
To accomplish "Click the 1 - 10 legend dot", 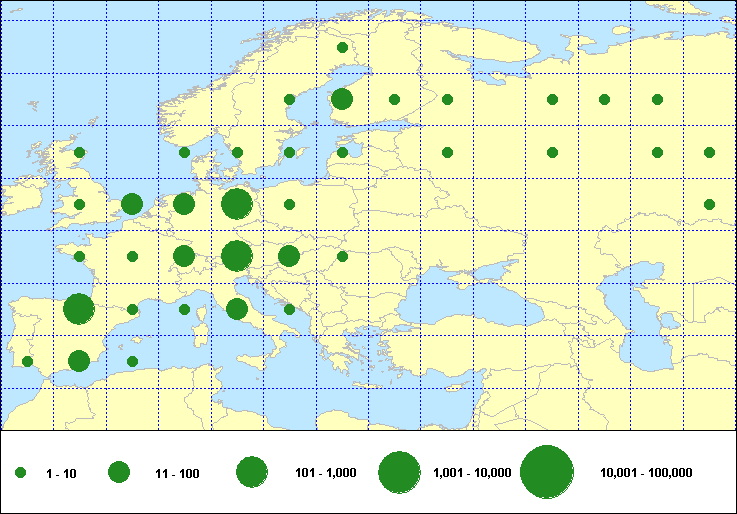I will [21, 473].
